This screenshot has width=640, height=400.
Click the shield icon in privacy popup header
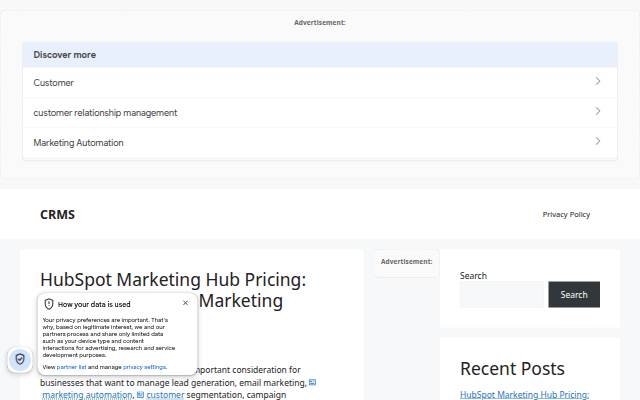tap(49, 304)
